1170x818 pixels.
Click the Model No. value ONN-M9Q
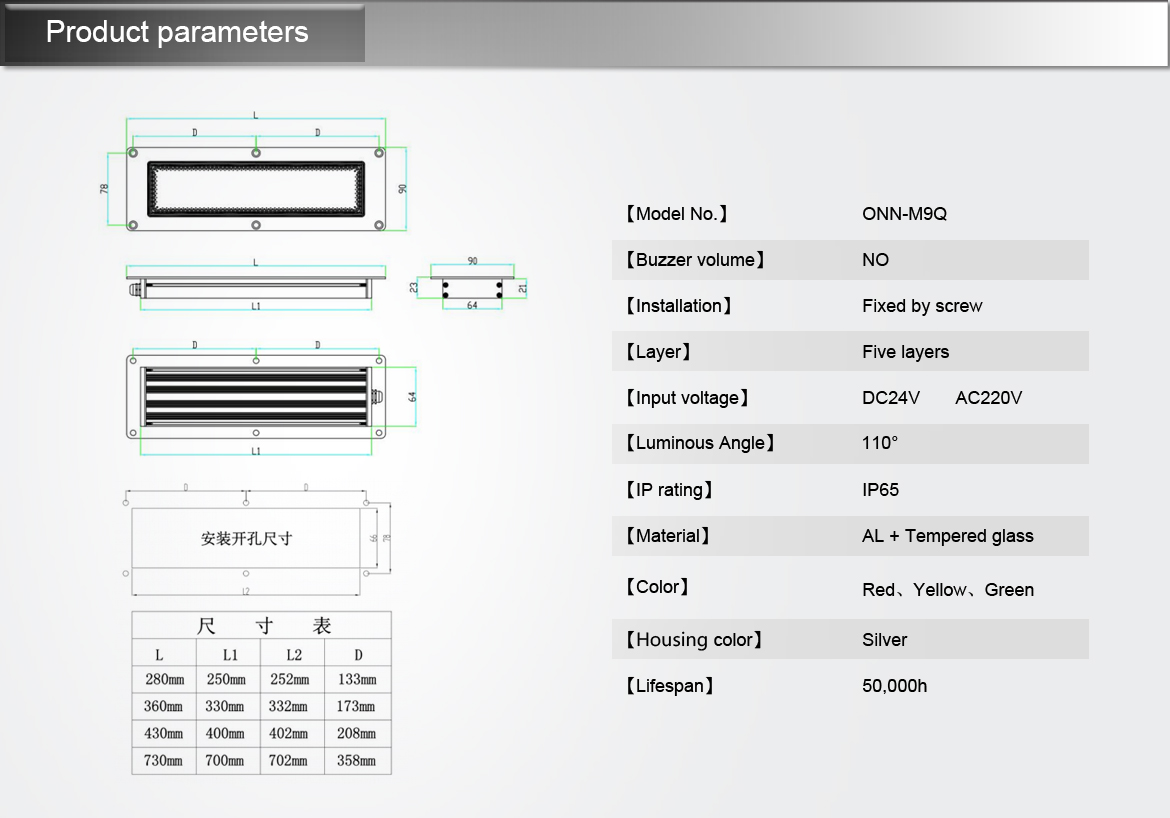(904, 214)
